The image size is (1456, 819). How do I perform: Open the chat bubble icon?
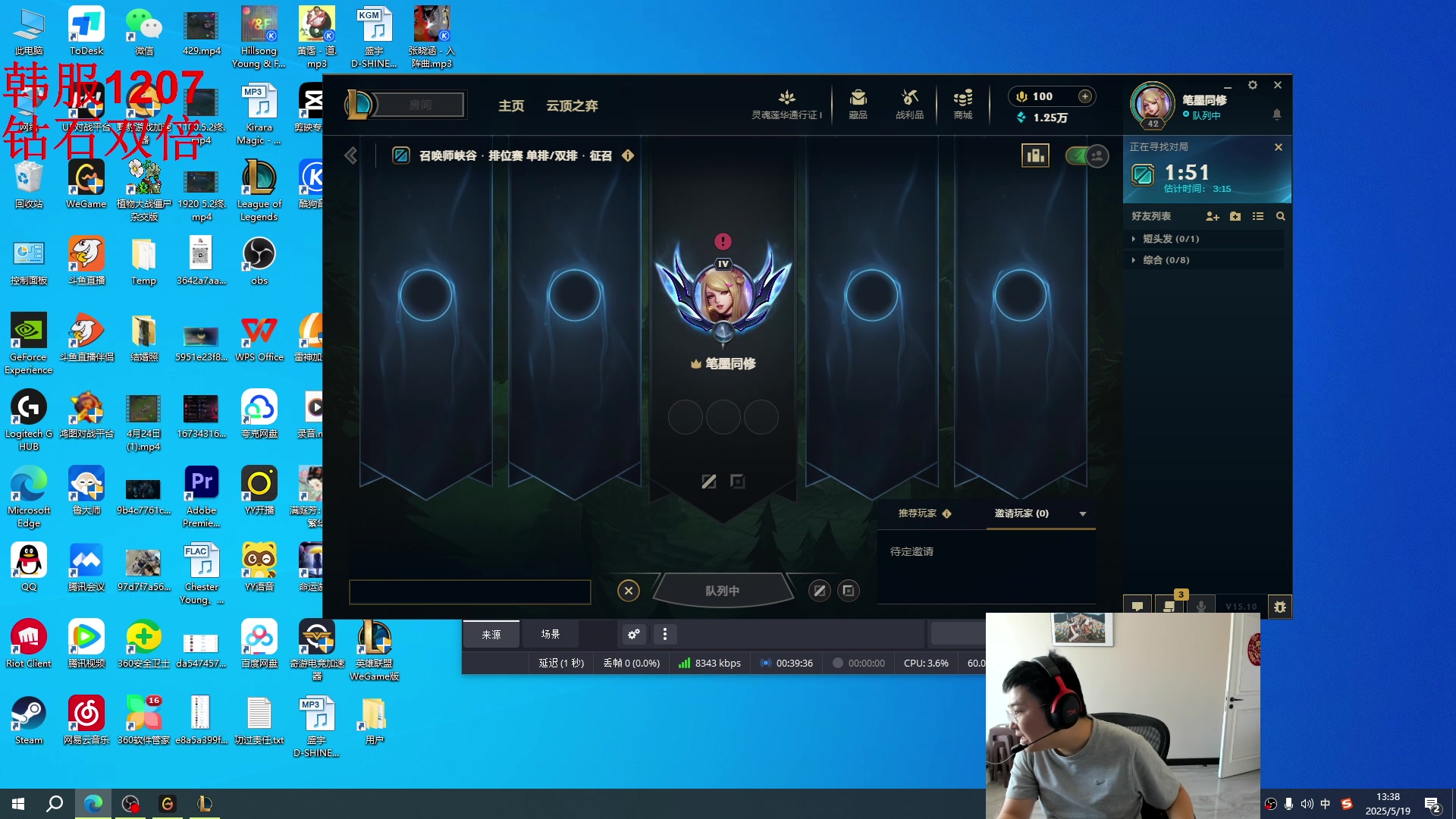[x=1137, y=606]
